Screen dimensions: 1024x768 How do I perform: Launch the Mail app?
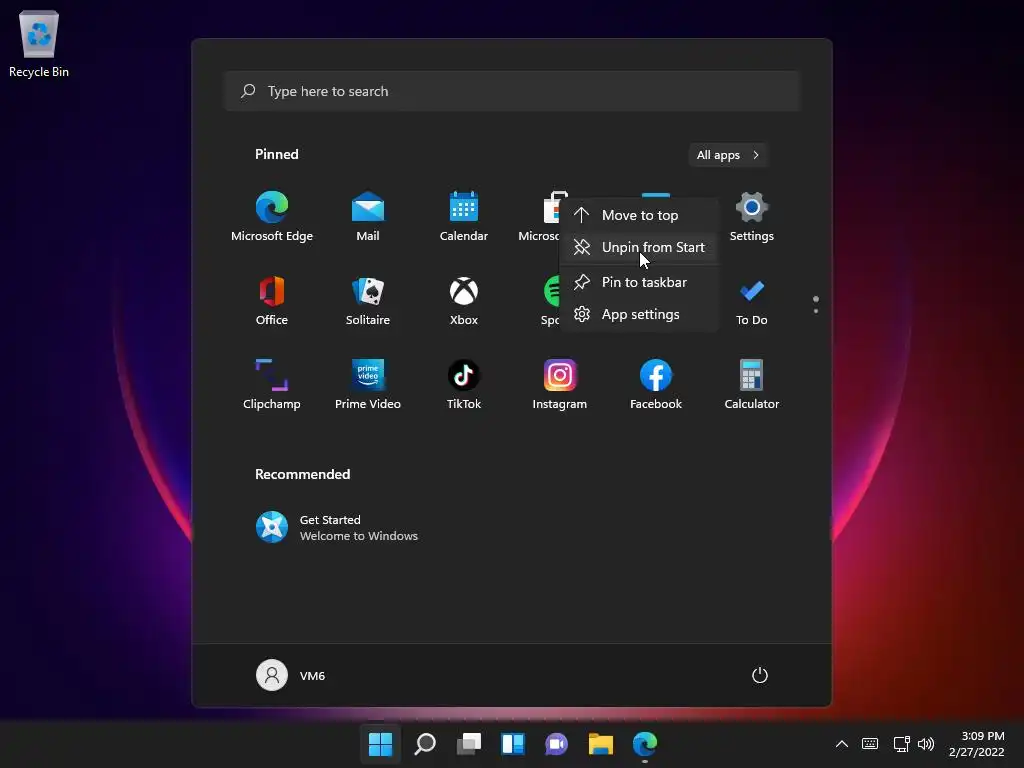(x=368, y=217)
